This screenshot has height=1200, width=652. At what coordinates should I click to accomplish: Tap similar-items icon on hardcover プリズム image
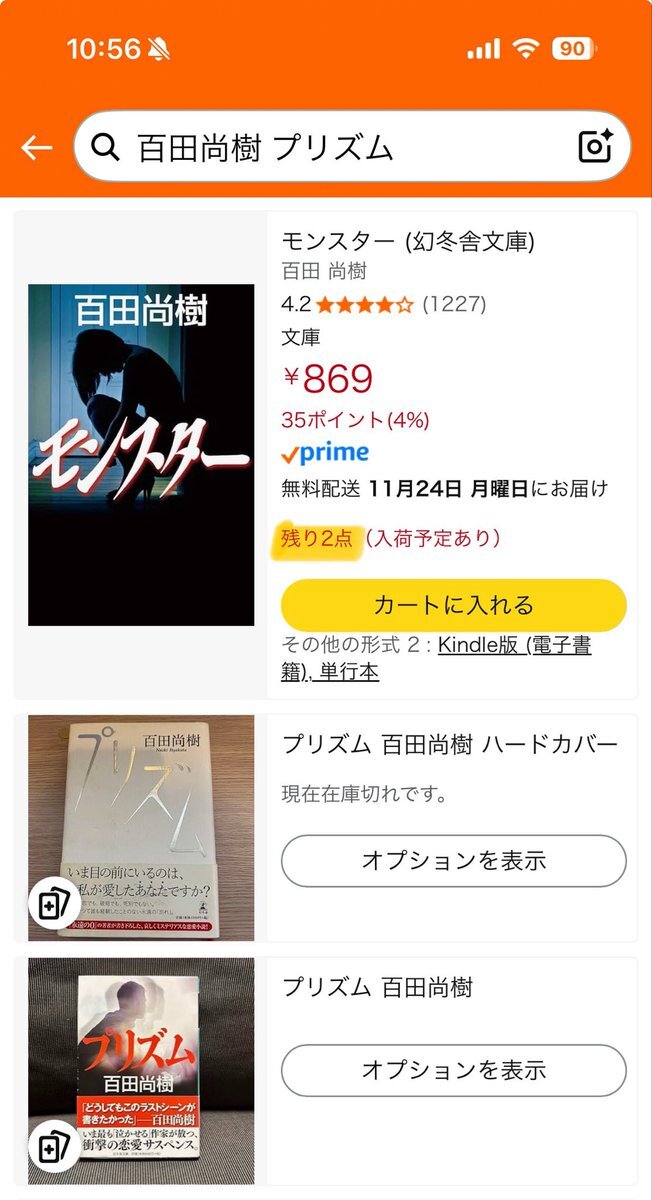pos(50,904)
